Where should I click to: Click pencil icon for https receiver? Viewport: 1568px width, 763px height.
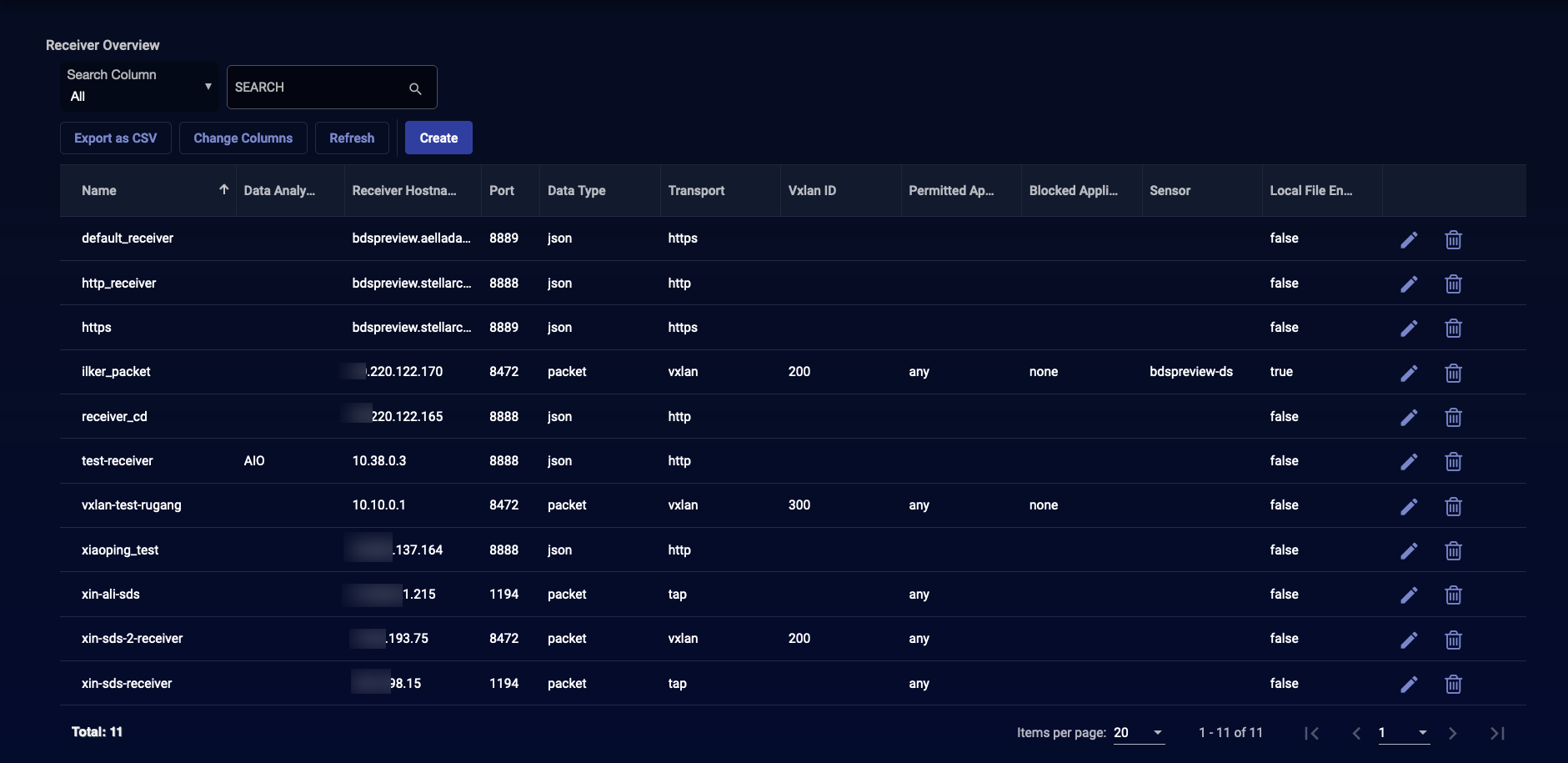pos(1409,329)
